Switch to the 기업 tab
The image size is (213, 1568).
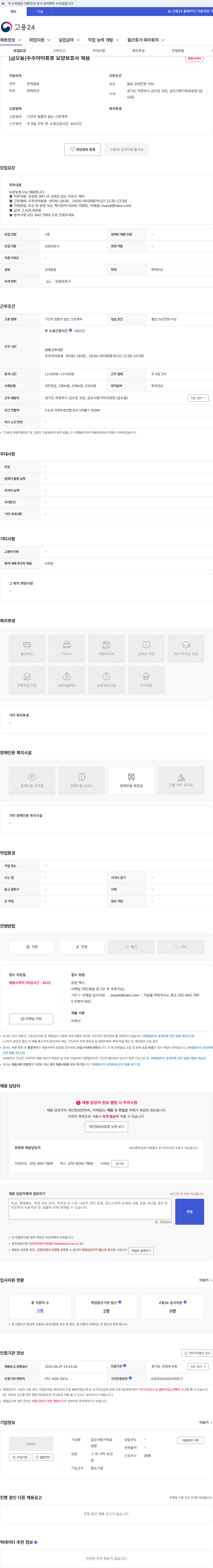pos(40,12)
